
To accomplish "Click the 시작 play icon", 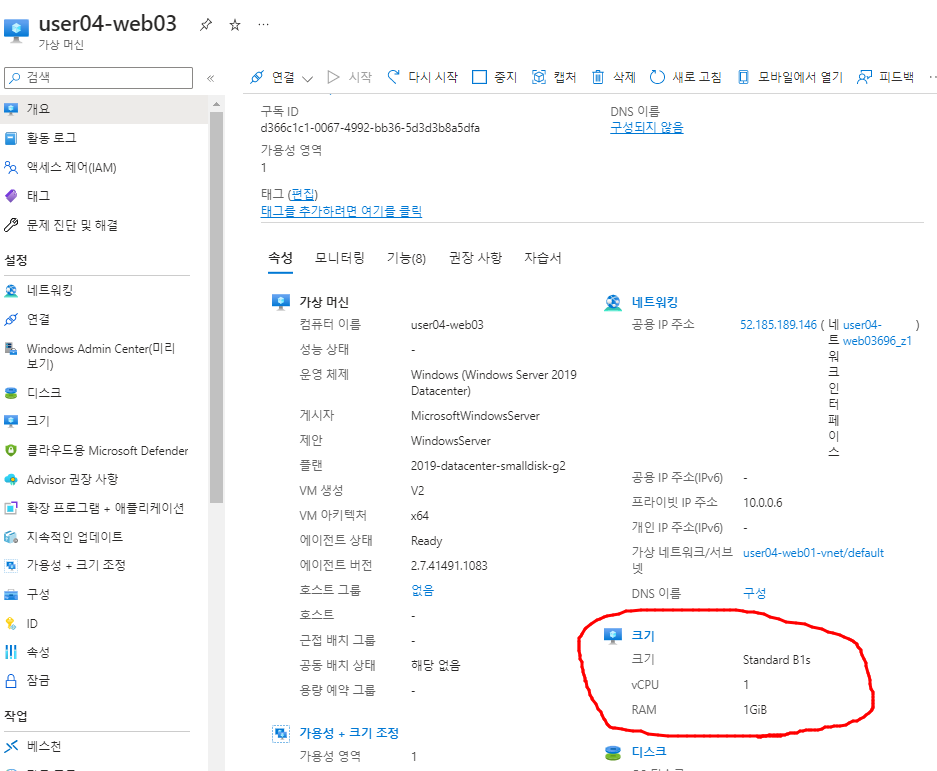I will 333,77.
